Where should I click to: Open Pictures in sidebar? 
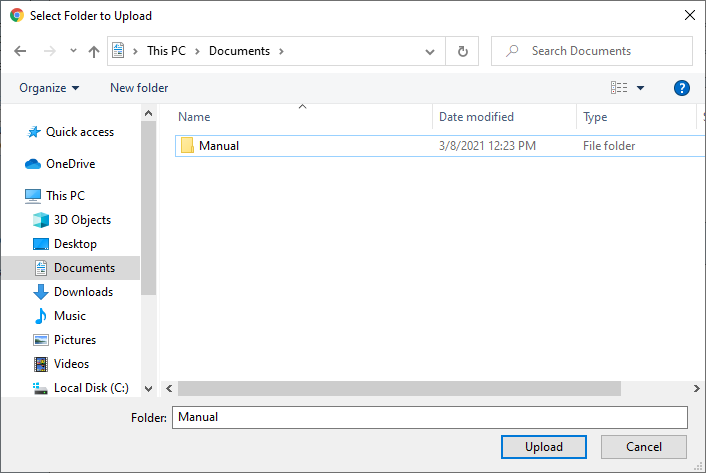coord(75,340)
